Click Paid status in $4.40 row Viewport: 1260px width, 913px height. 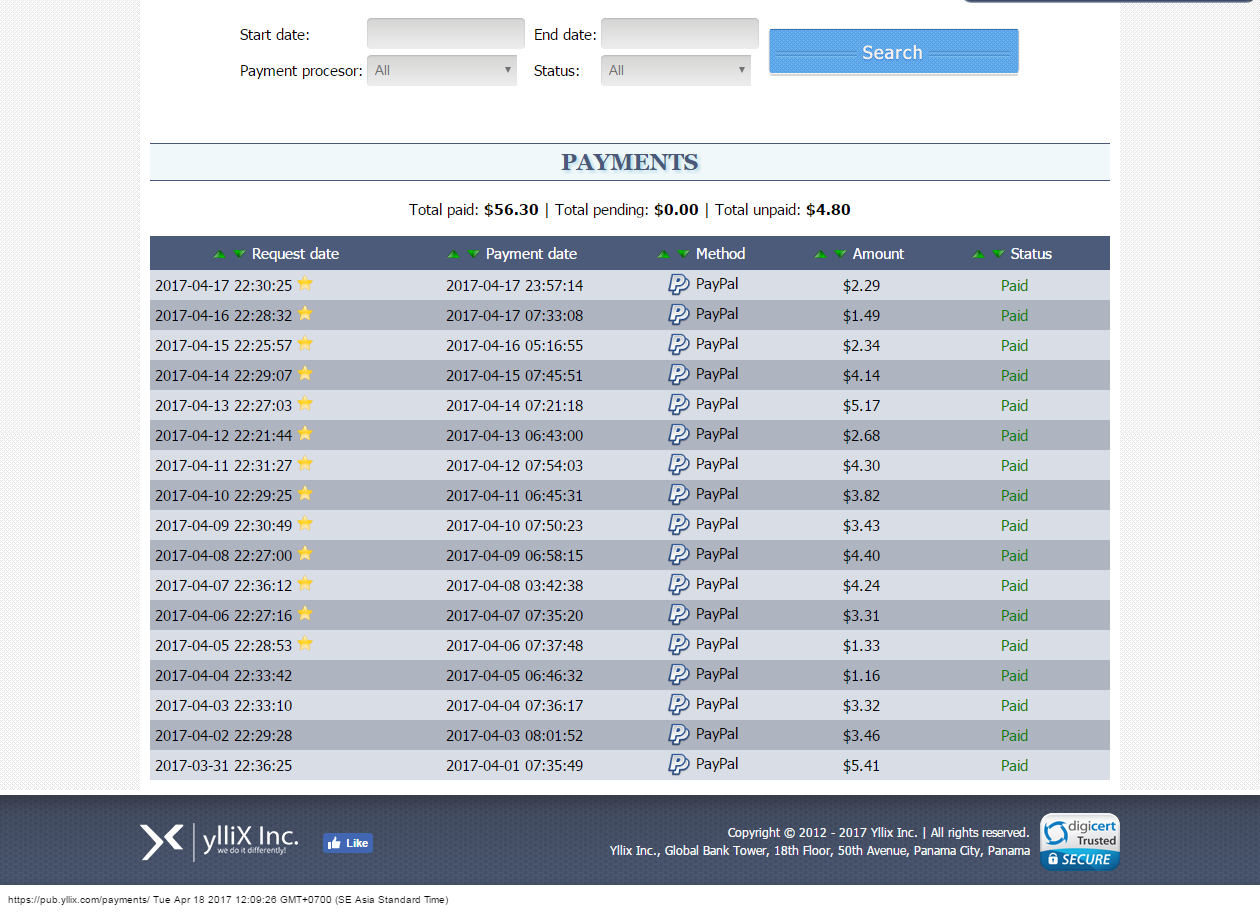(1014, 556)
